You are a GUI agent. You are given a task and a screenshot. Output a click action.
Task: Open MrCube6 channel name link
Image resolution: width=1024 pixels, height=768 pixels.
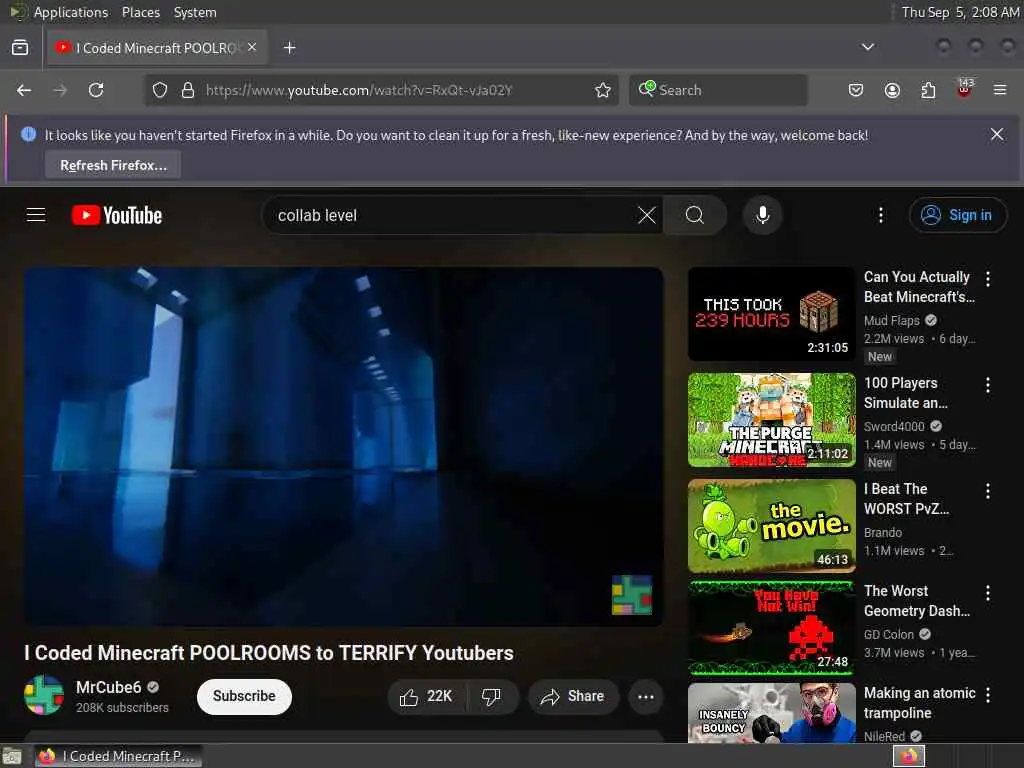108,687
